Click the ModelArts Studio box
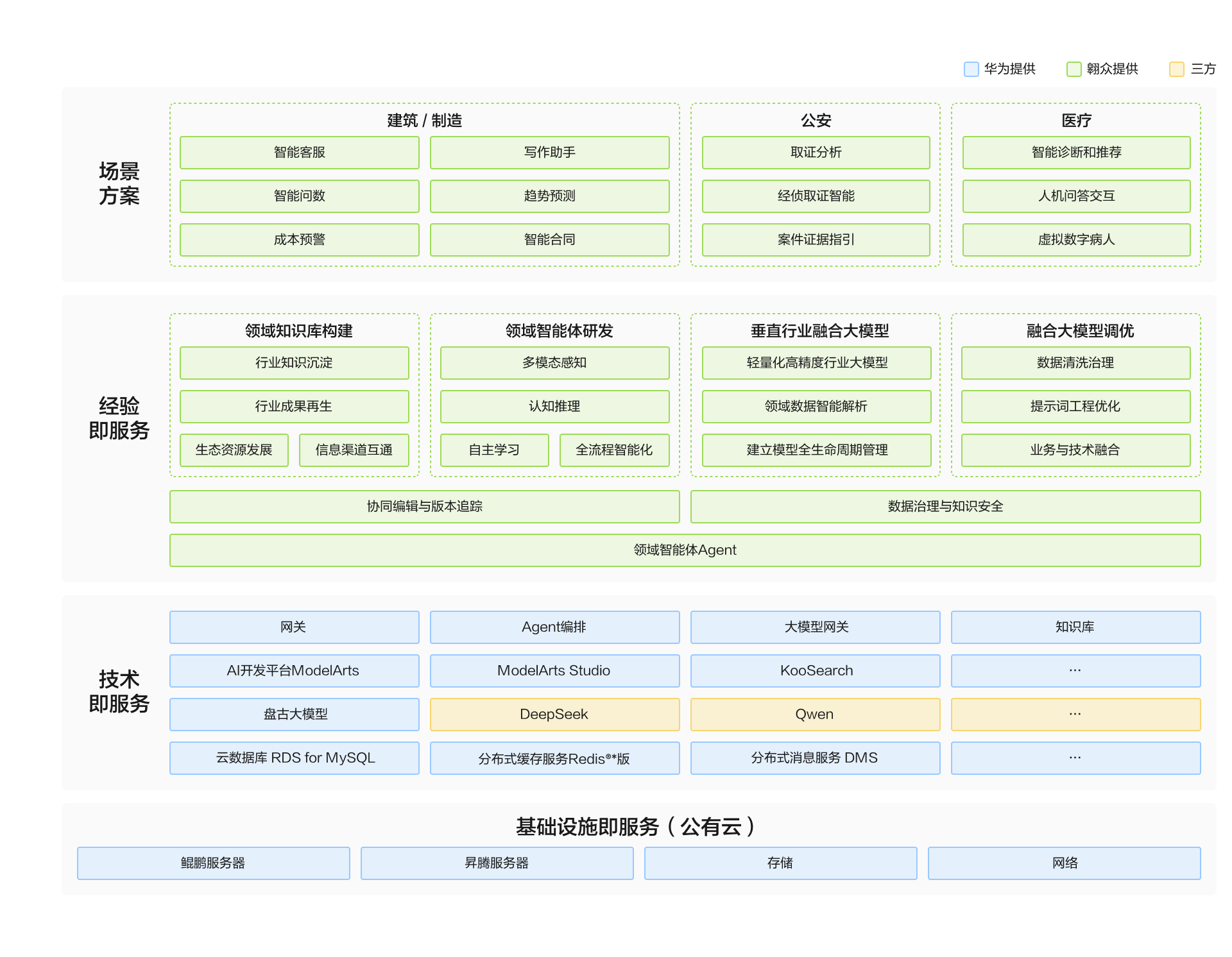1232x957 pixels. 554,671
